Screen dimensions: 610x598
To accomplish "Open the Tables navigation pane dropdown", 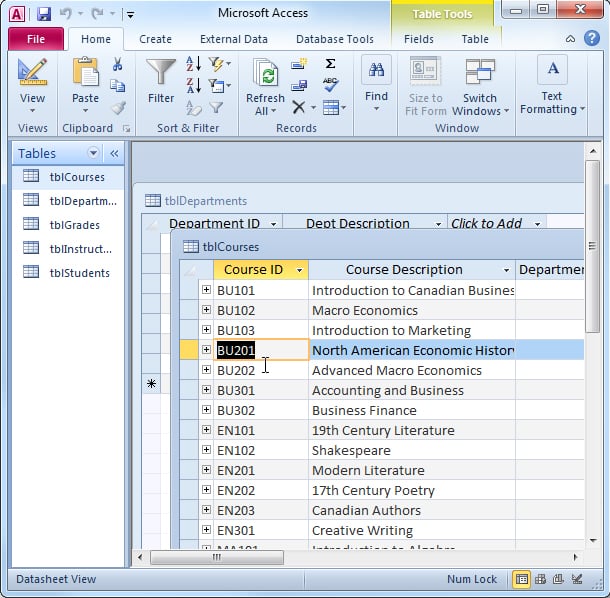I will tap(93, 153).
